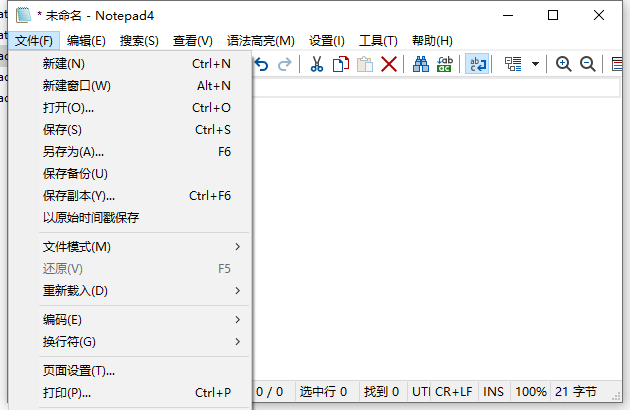The width and height of the screenshot is (630, 410).
Task: Click the Notepad4 app icon in title bar
Action: [23, 15]
